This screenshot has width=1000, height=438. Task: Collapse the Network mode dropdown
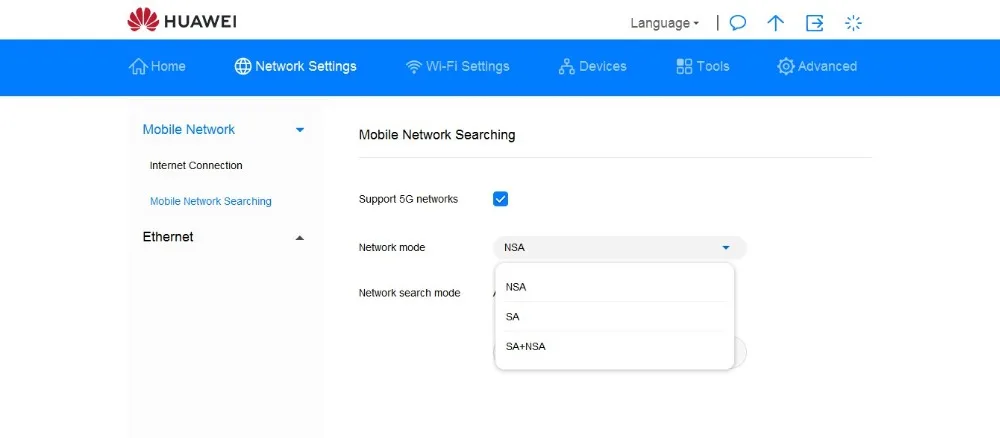pos(726,248)
